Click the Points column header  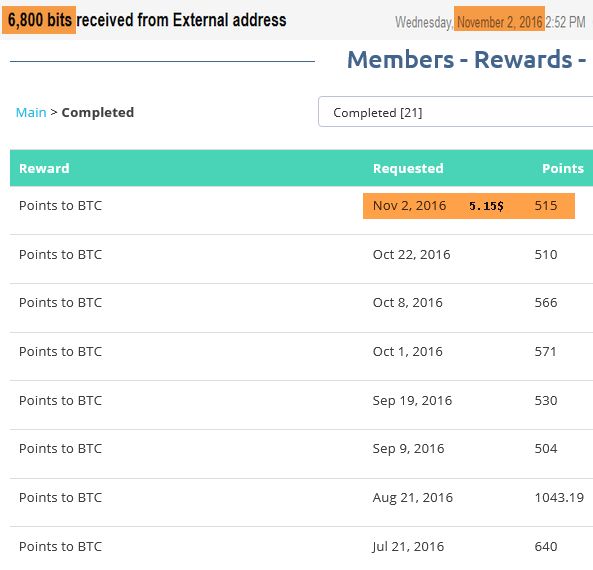(x=563, y=168)
